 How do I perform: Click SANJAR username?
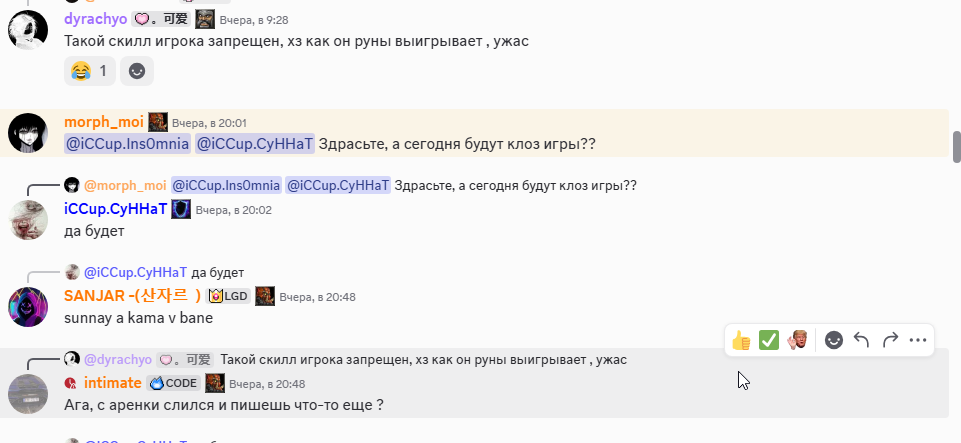pos(132,297)
